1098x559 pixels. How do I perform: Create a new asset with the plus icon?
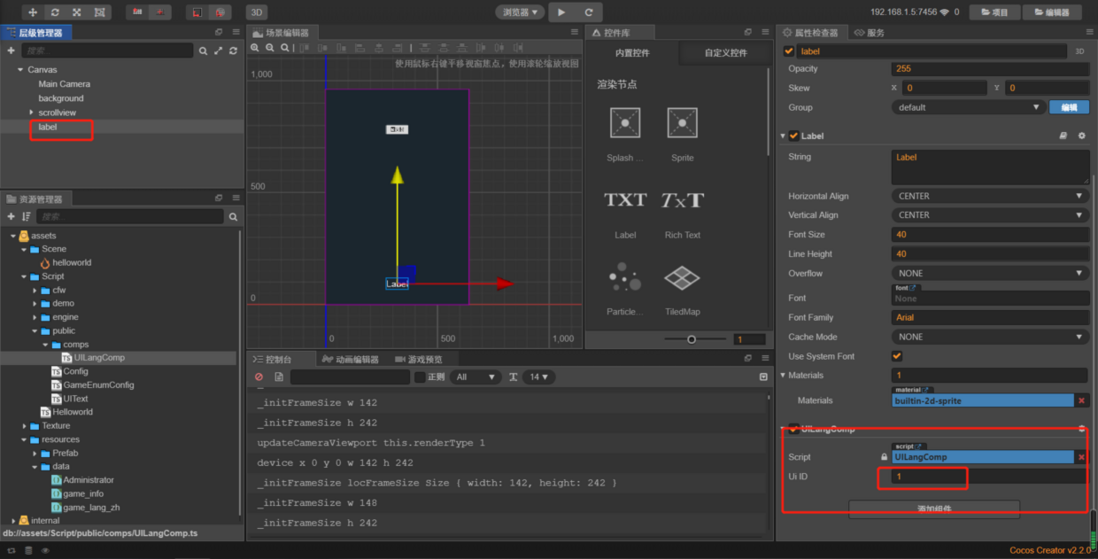pos(11,216)
